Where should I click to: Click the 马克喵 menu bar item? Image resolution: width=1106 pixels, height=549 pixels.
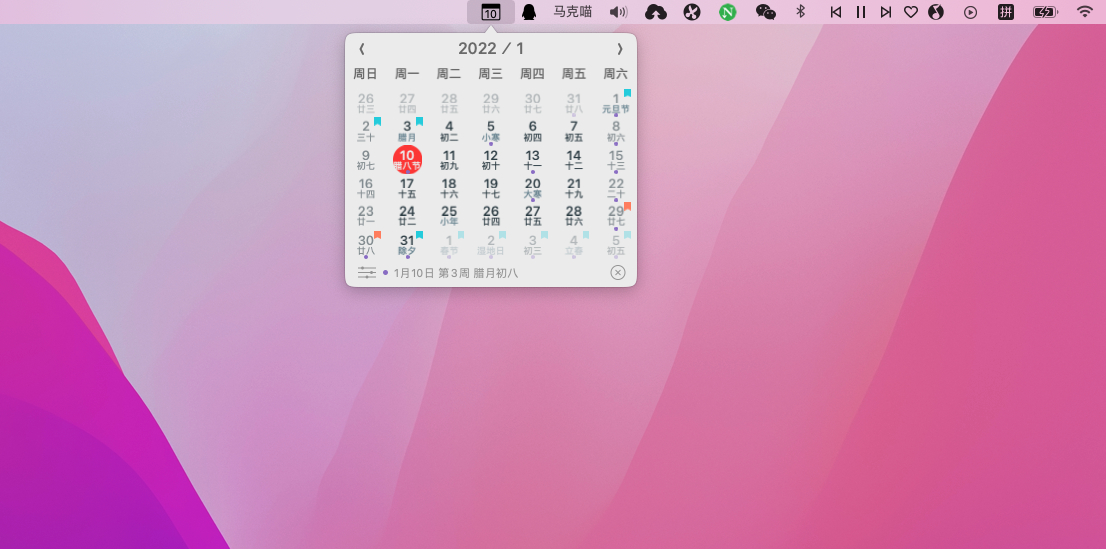coord(572,12)
